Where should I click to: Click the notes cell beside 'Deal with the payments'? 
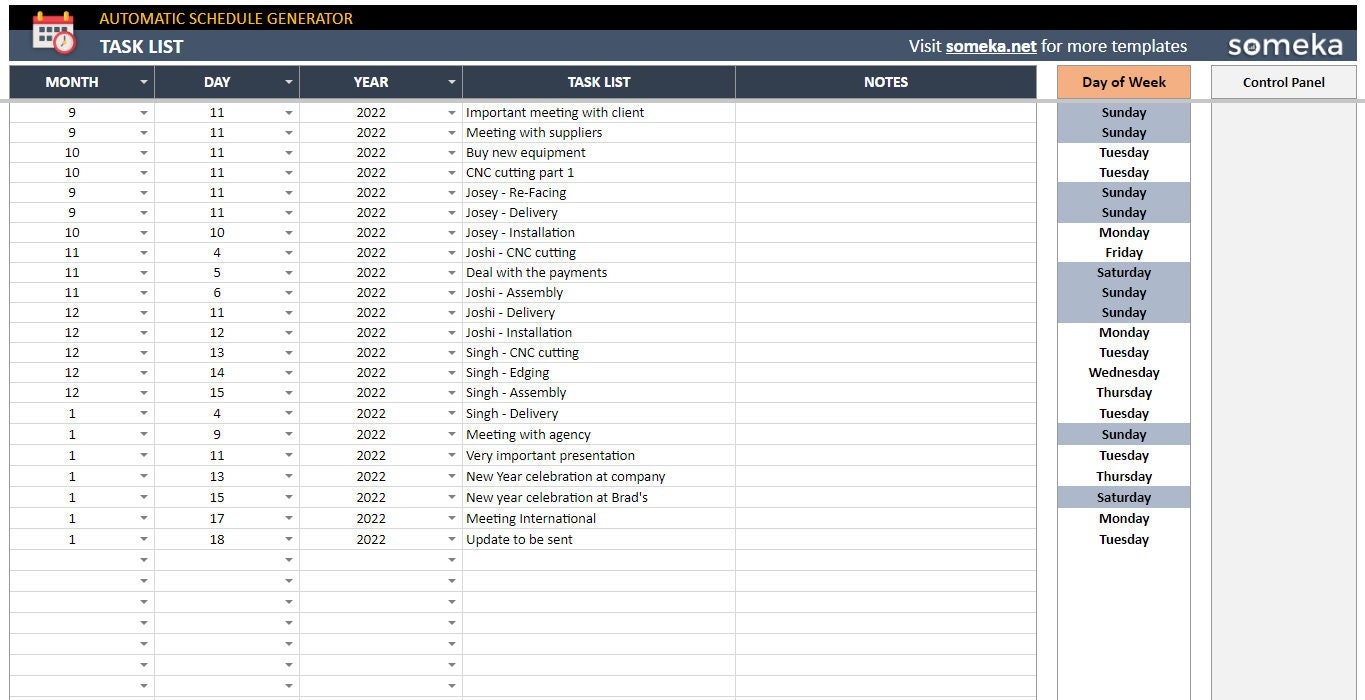[885, 272]
